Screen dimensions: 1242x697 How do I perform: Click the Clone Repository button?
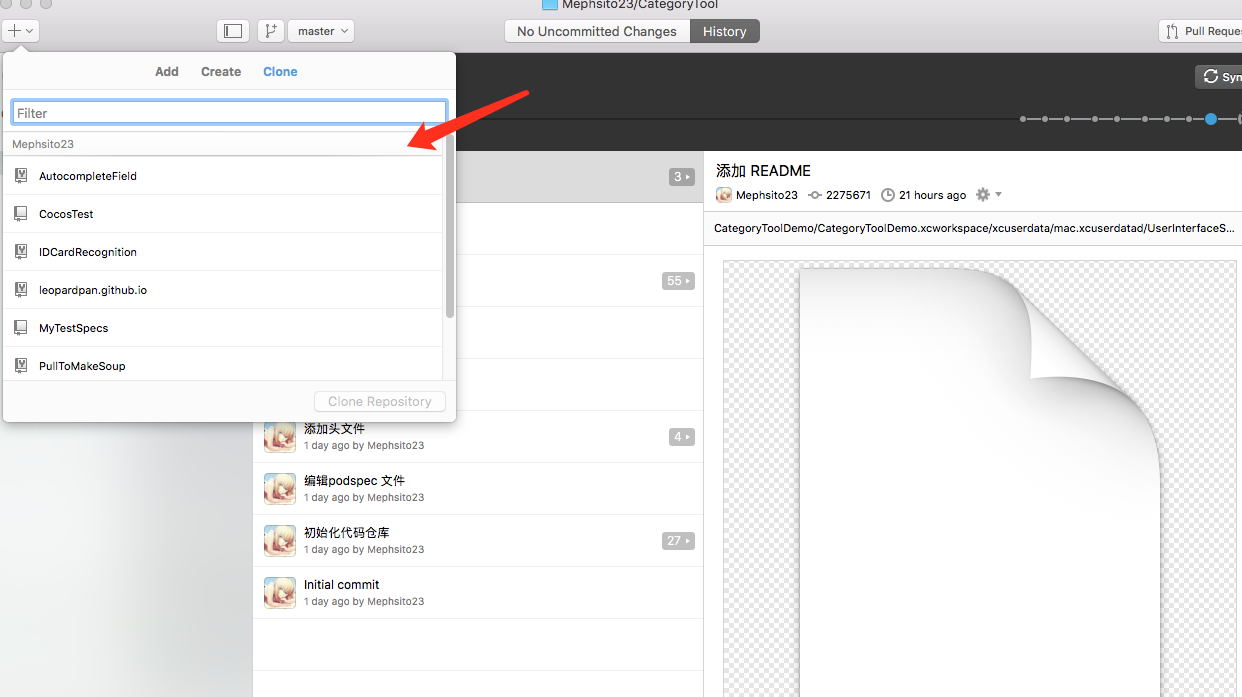380,402
